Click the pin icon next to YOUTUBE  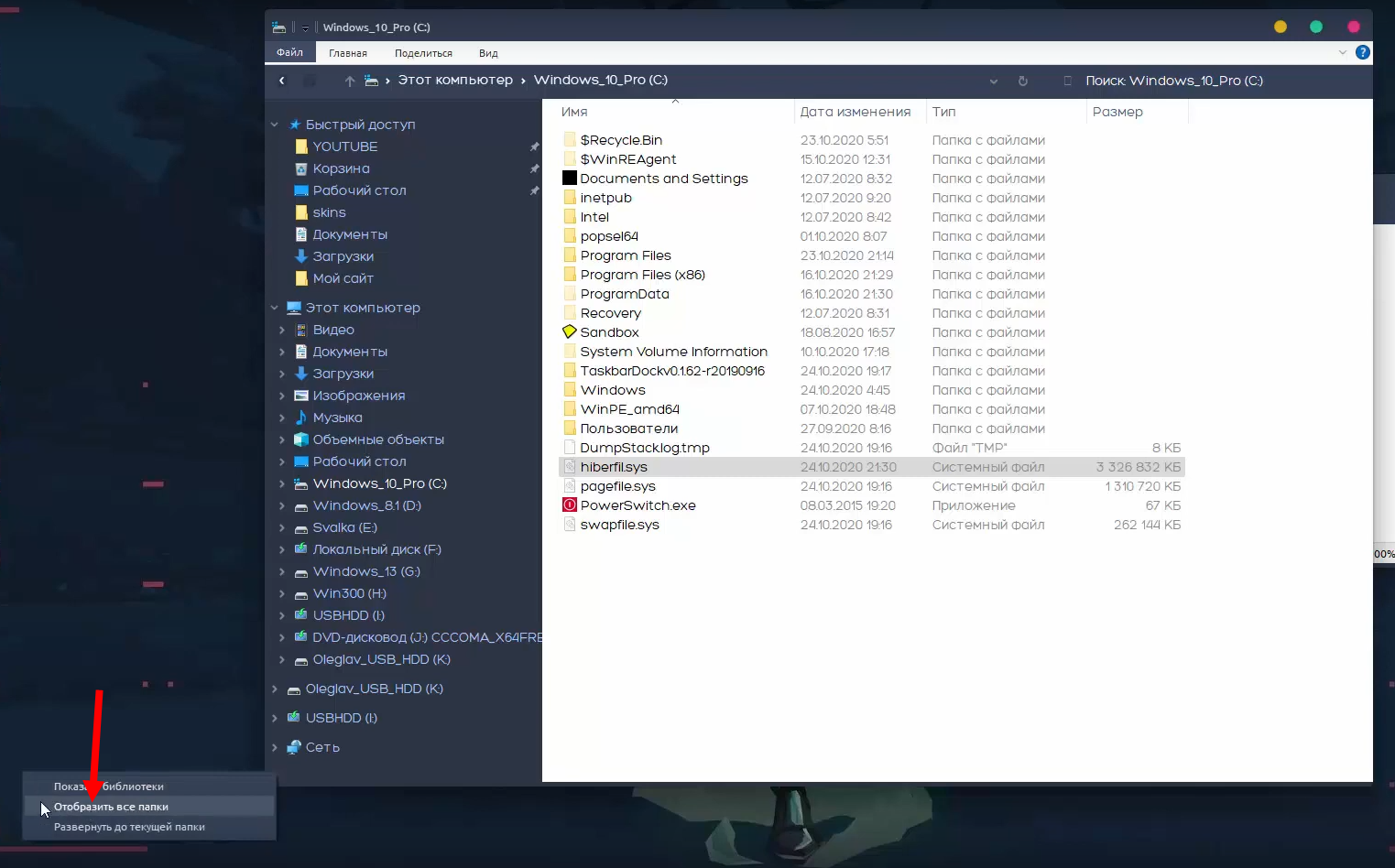pyautogui.click(x=534, y=146)
